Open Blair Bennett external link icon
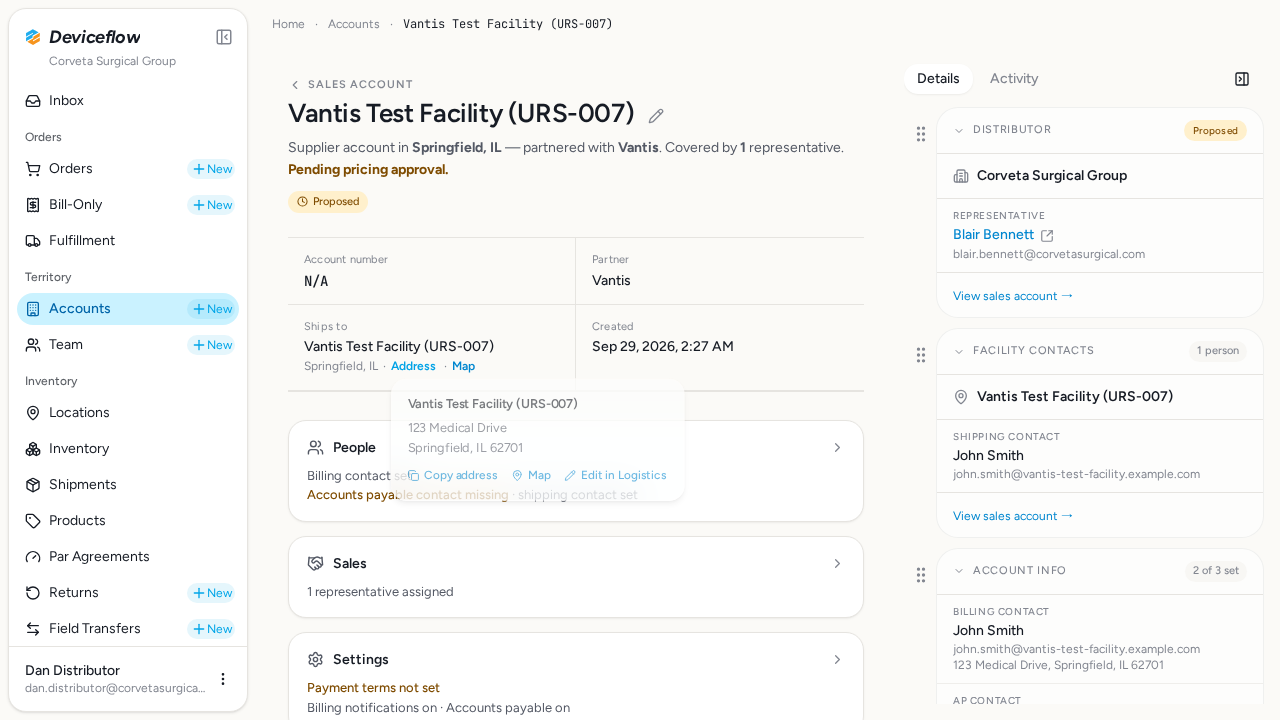 1047,236
